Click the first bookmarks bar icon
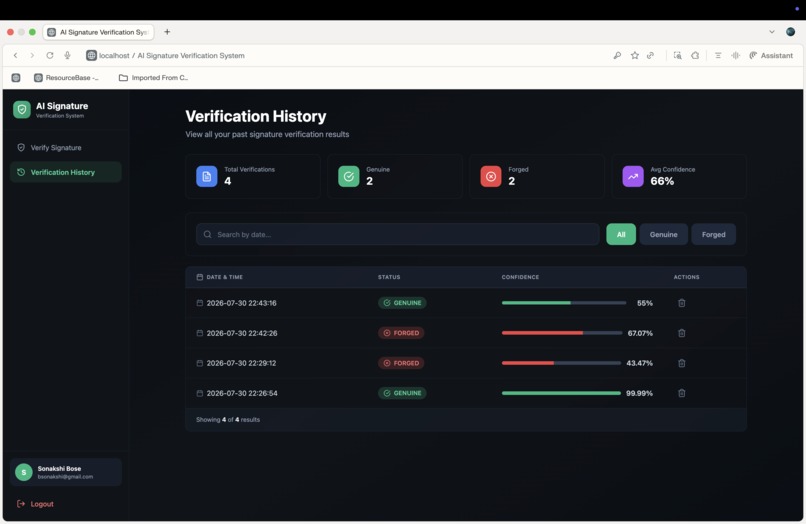The height and width of the screenshot is (524, 806). click(16, 78)
